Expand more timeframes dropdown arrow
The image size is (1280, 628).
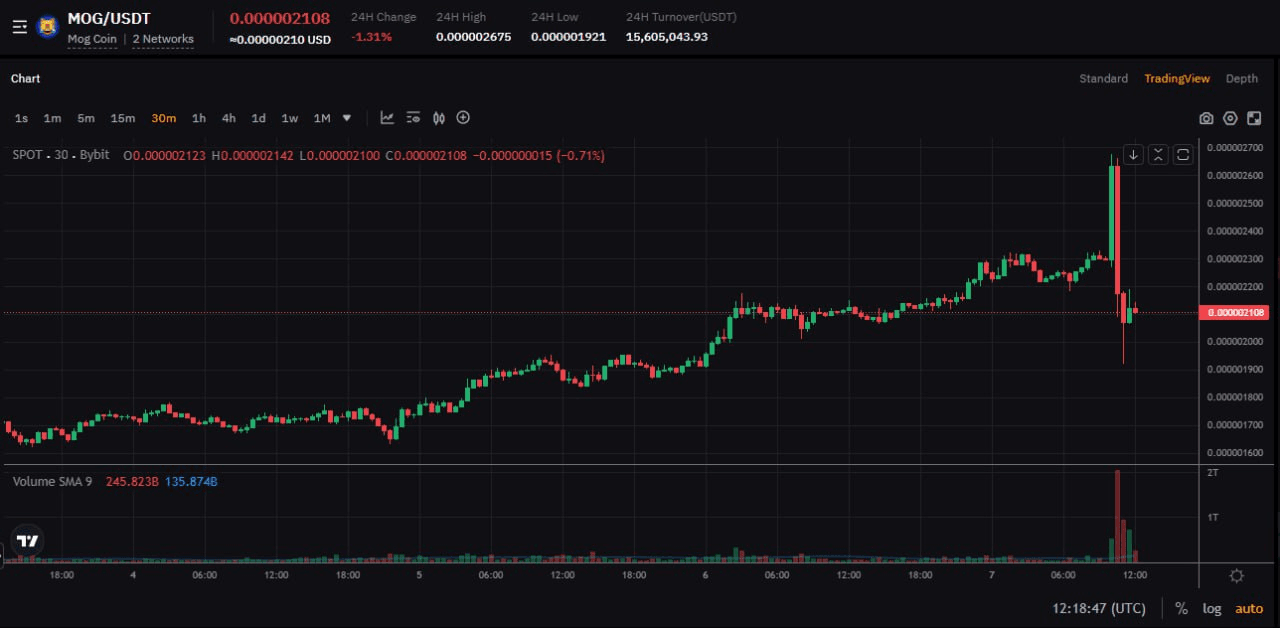point(347,118)
